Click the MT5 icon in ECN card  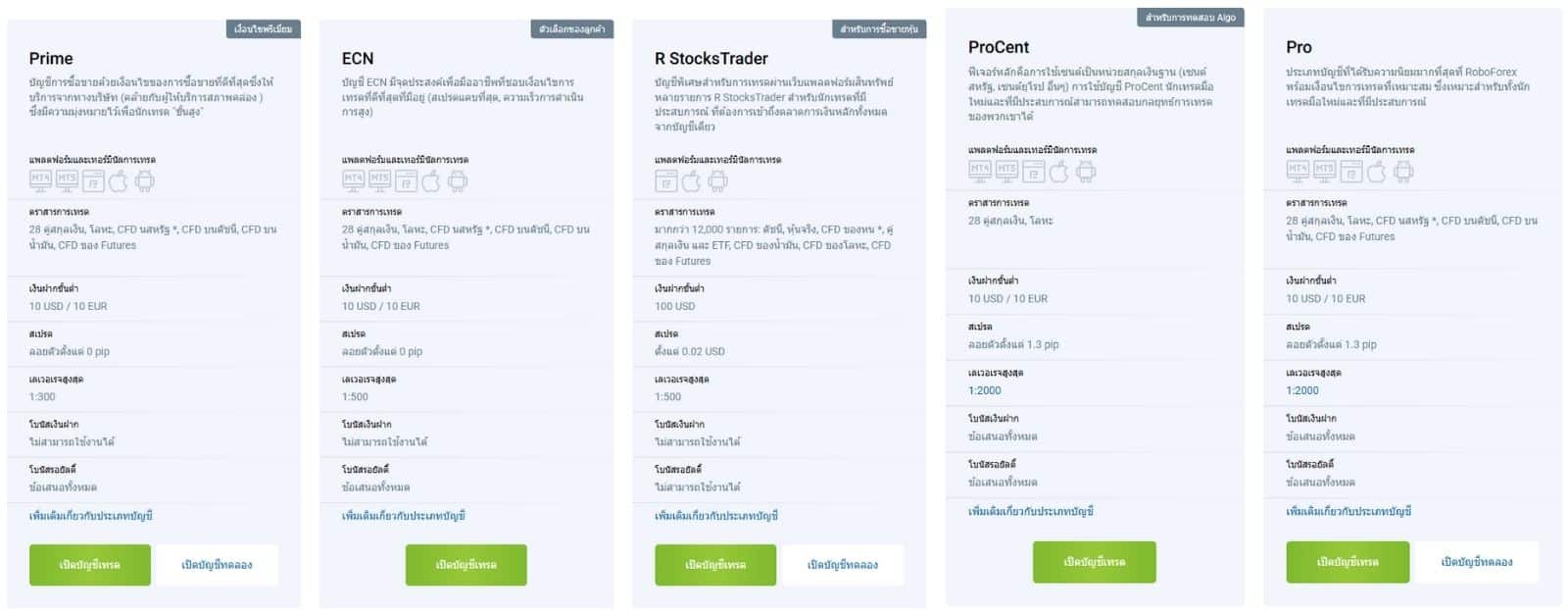pyautogui.click(x=379, y=180)
